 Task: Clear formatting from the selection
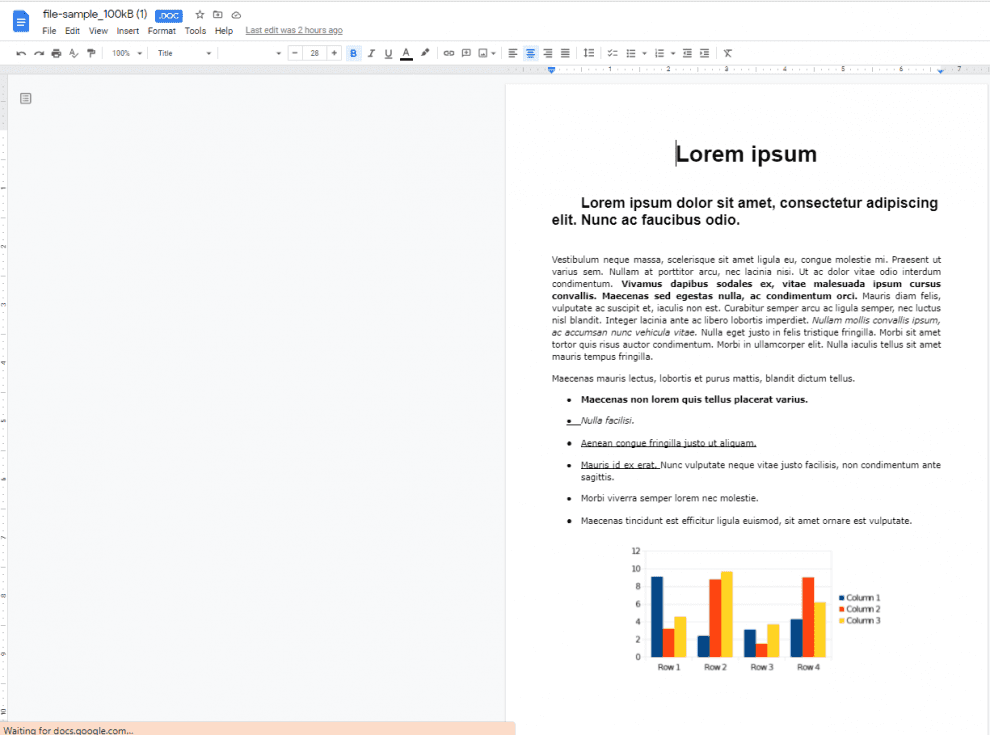click(728, 53)
